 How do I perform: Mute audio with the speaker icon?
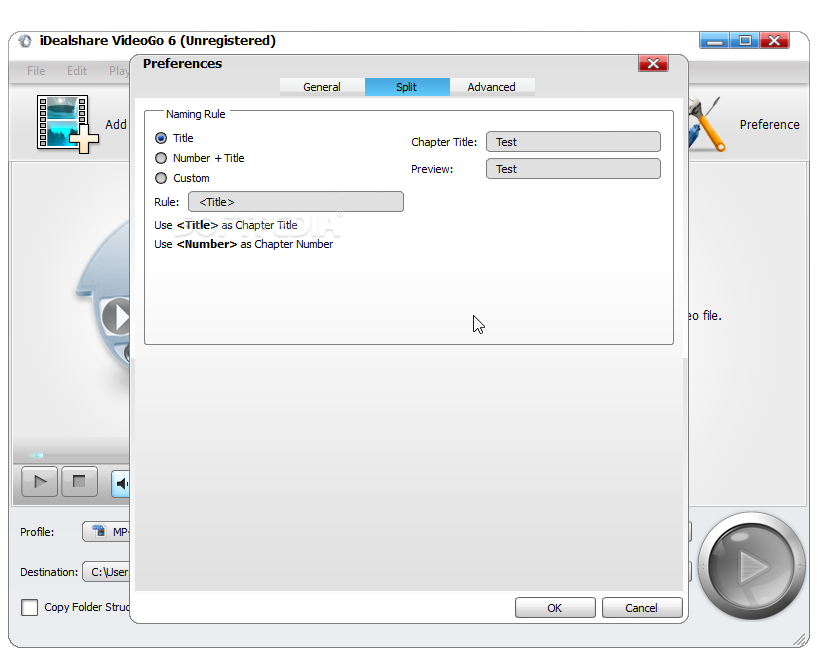pyautogui.click(x=121, y=484)
